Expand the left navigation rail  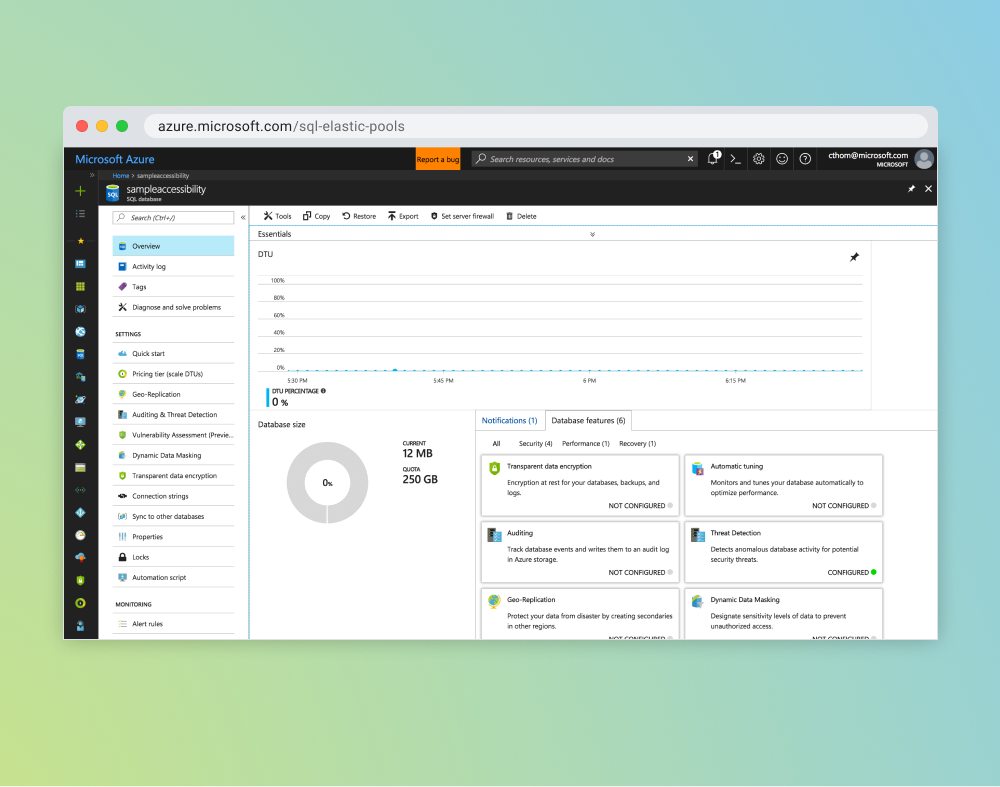coord(92,175)
